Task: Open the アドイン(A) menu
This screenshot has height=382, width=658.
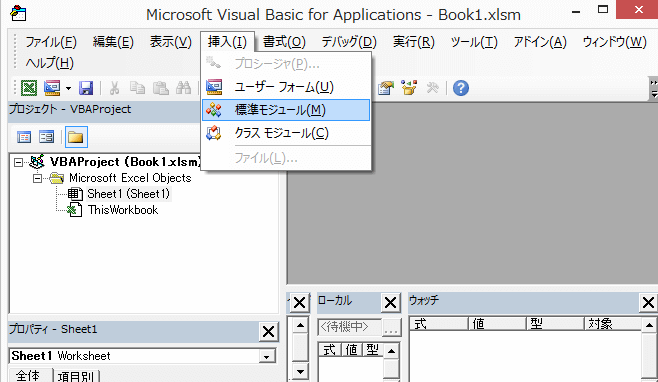Action: [540, 42]
